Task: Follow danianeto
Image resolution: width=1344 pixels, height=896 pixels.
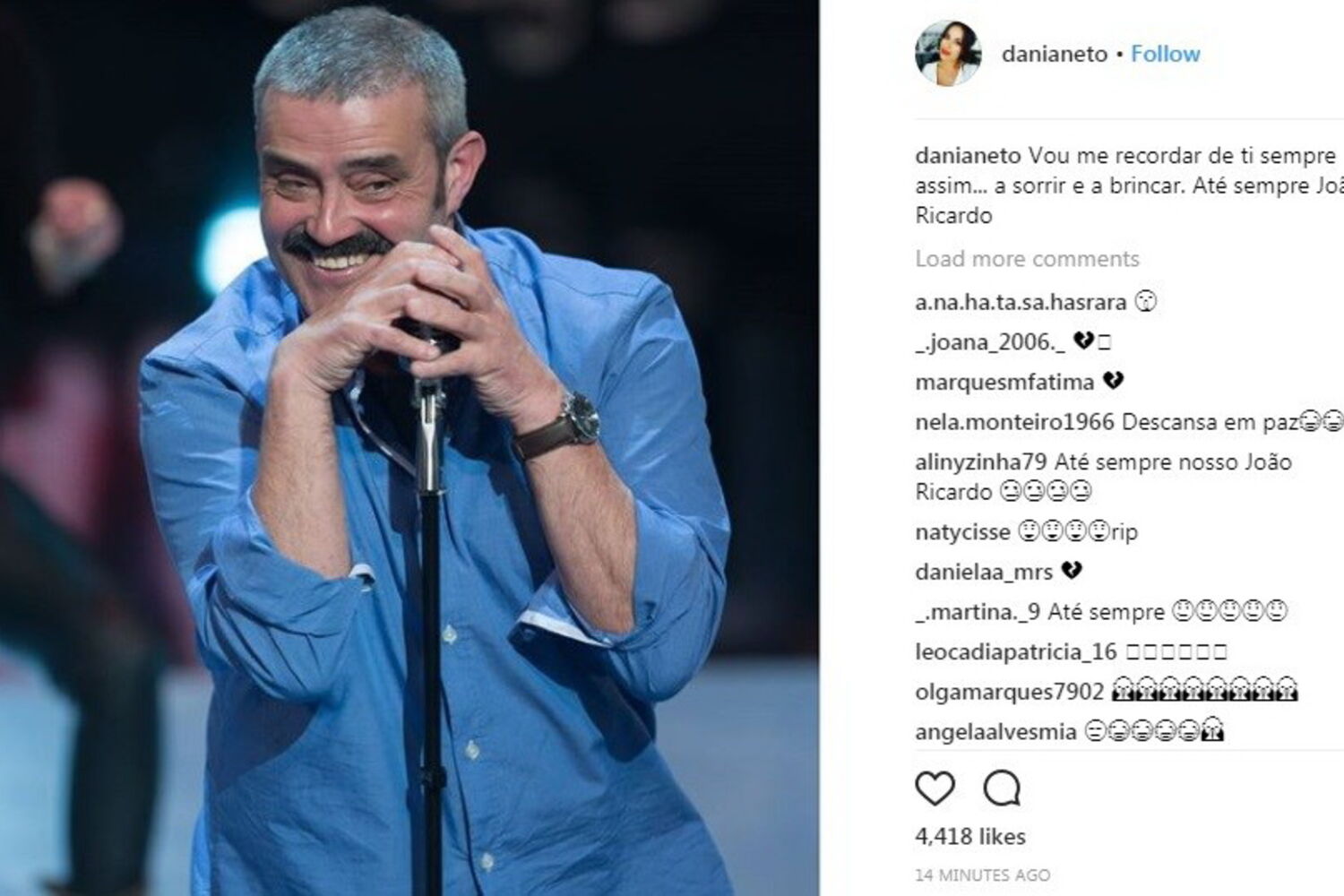Action: click(x=1165, y=54)
